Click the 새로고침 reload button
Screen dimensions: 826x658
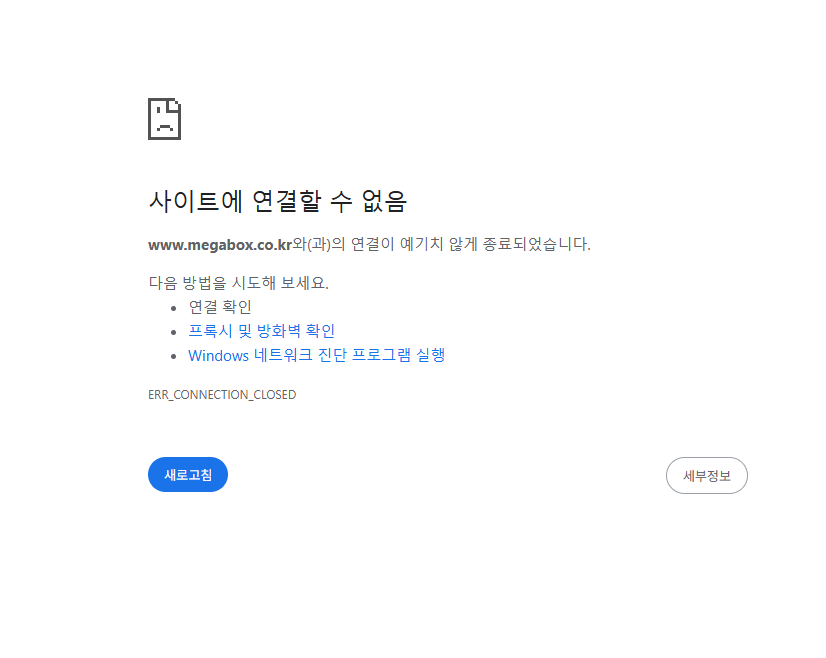[188, 475]
